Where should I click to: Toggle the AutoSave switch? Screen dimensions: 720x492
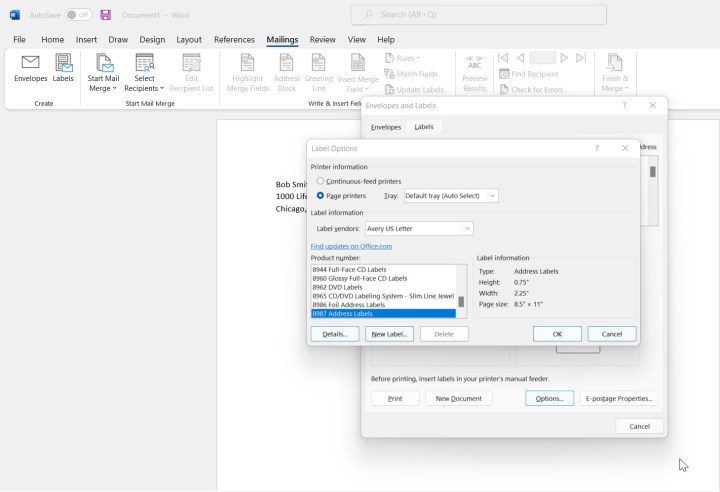pyautogui.click(x=78, y=15)
